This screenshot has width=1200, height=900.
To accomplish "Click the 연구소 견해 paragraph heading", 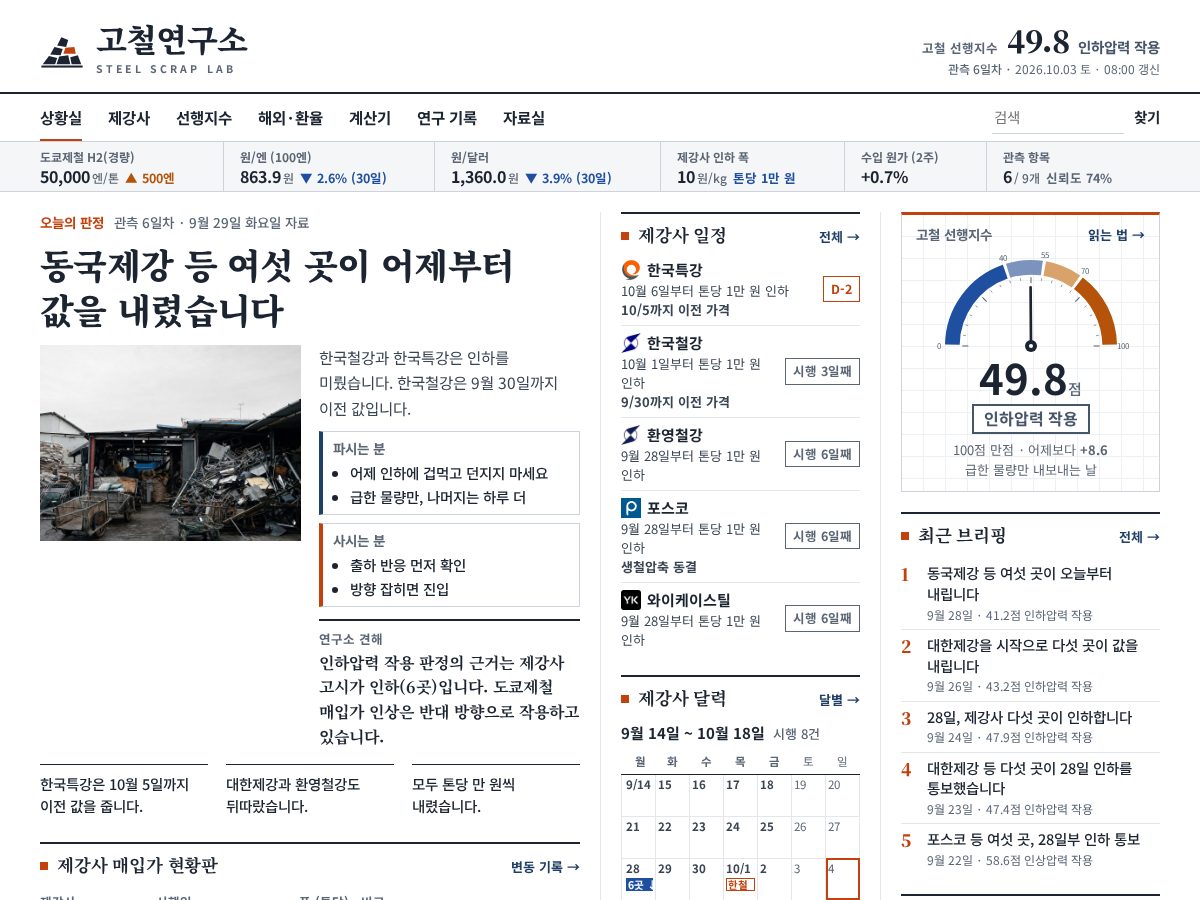I will [x=351, y=639].
